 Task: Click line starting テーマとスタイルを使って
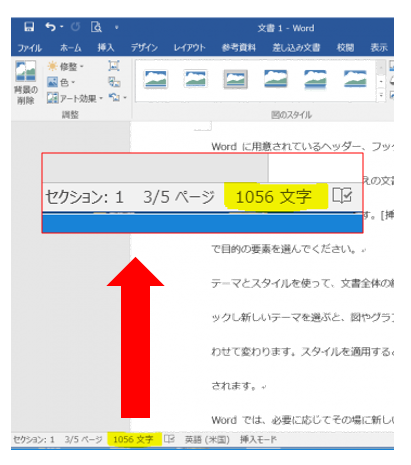click(x=303, y=283)
